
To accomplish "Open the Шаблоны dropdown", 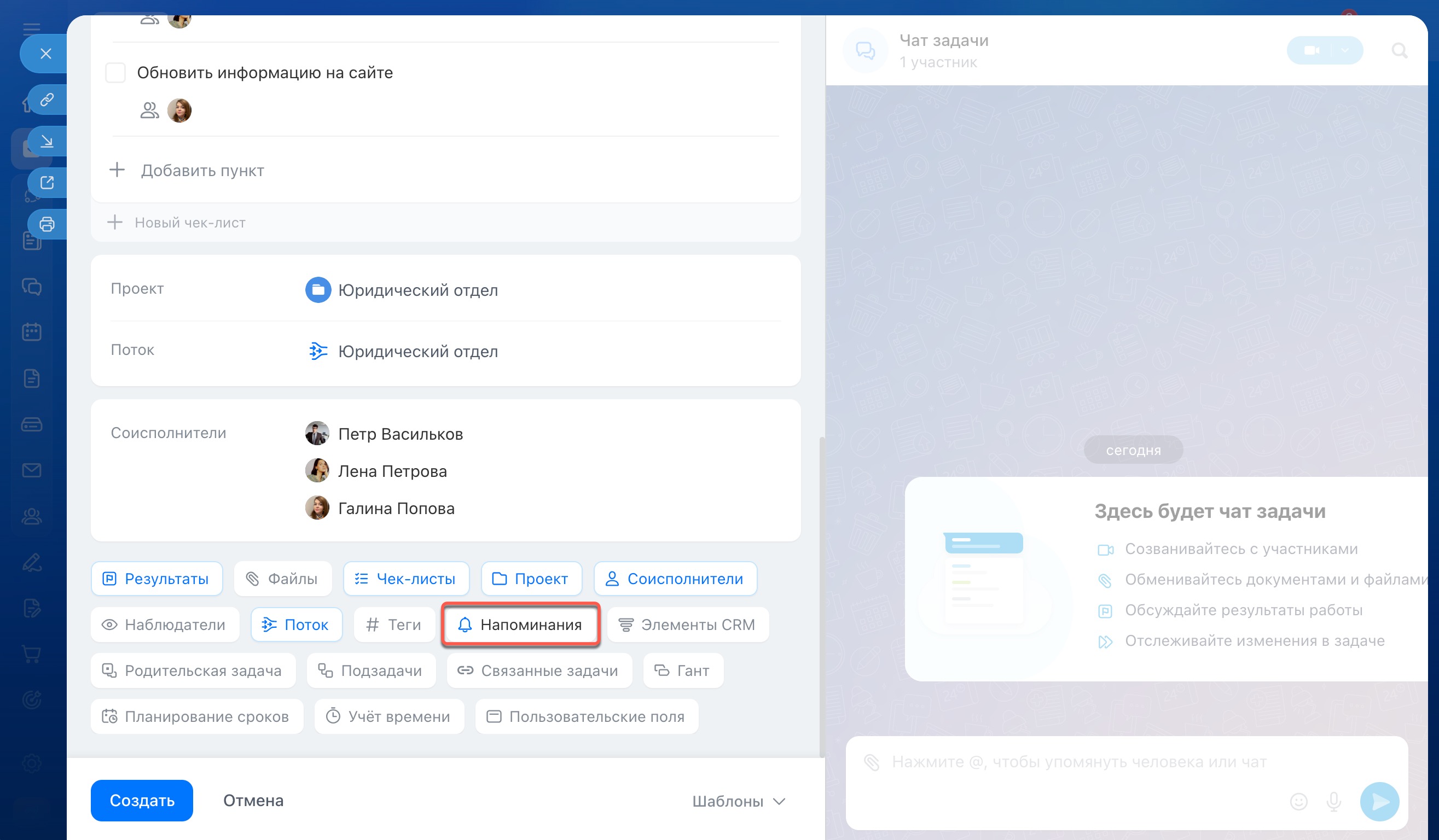I will point(738,801).
